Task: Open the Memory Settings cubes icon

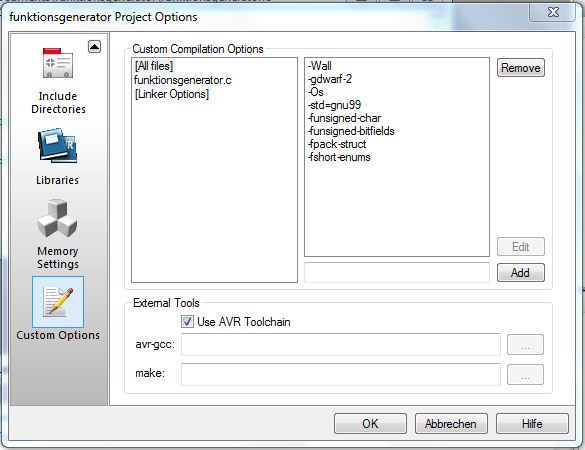Action: (x=57, y=218)
